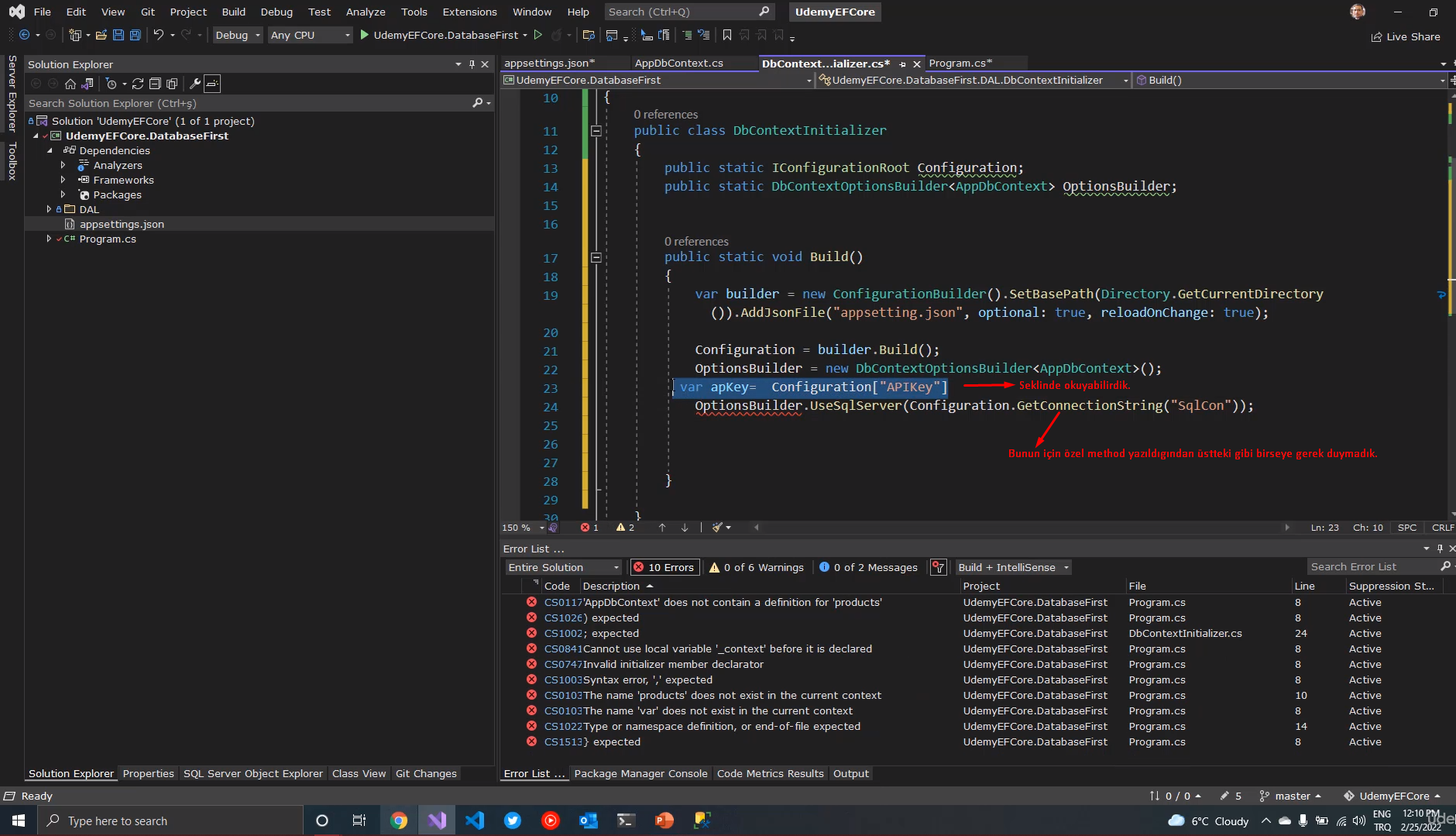
Task: Open the Any CPU platform dropdown
Action: pos(309,35)
